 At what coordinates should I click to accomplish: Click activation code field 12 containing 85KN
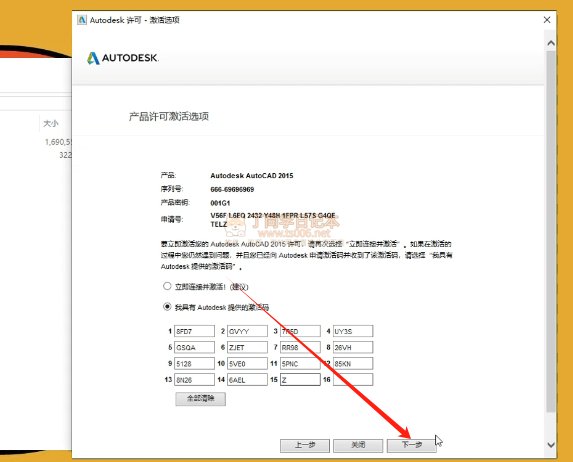353,363
